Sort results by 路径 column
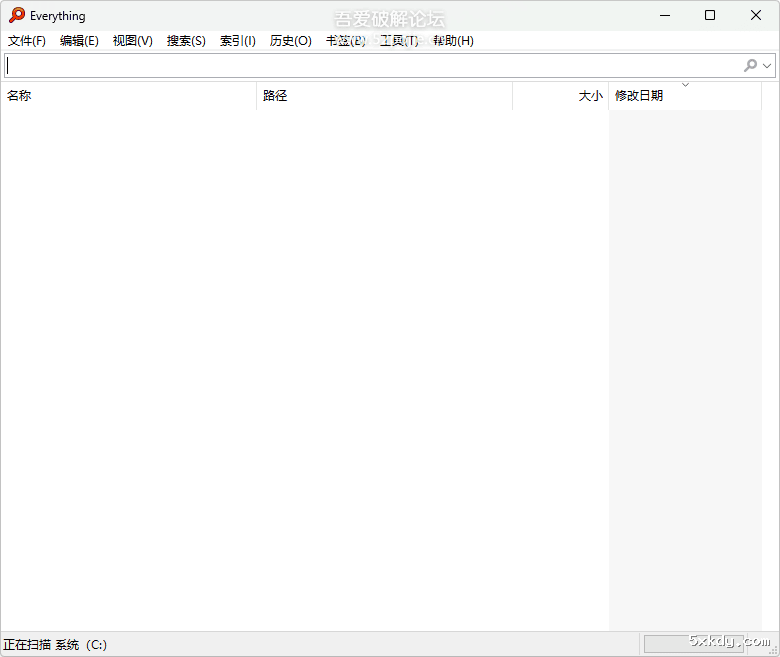This screenshot has width=780, height=657. (x=385, y=95)
